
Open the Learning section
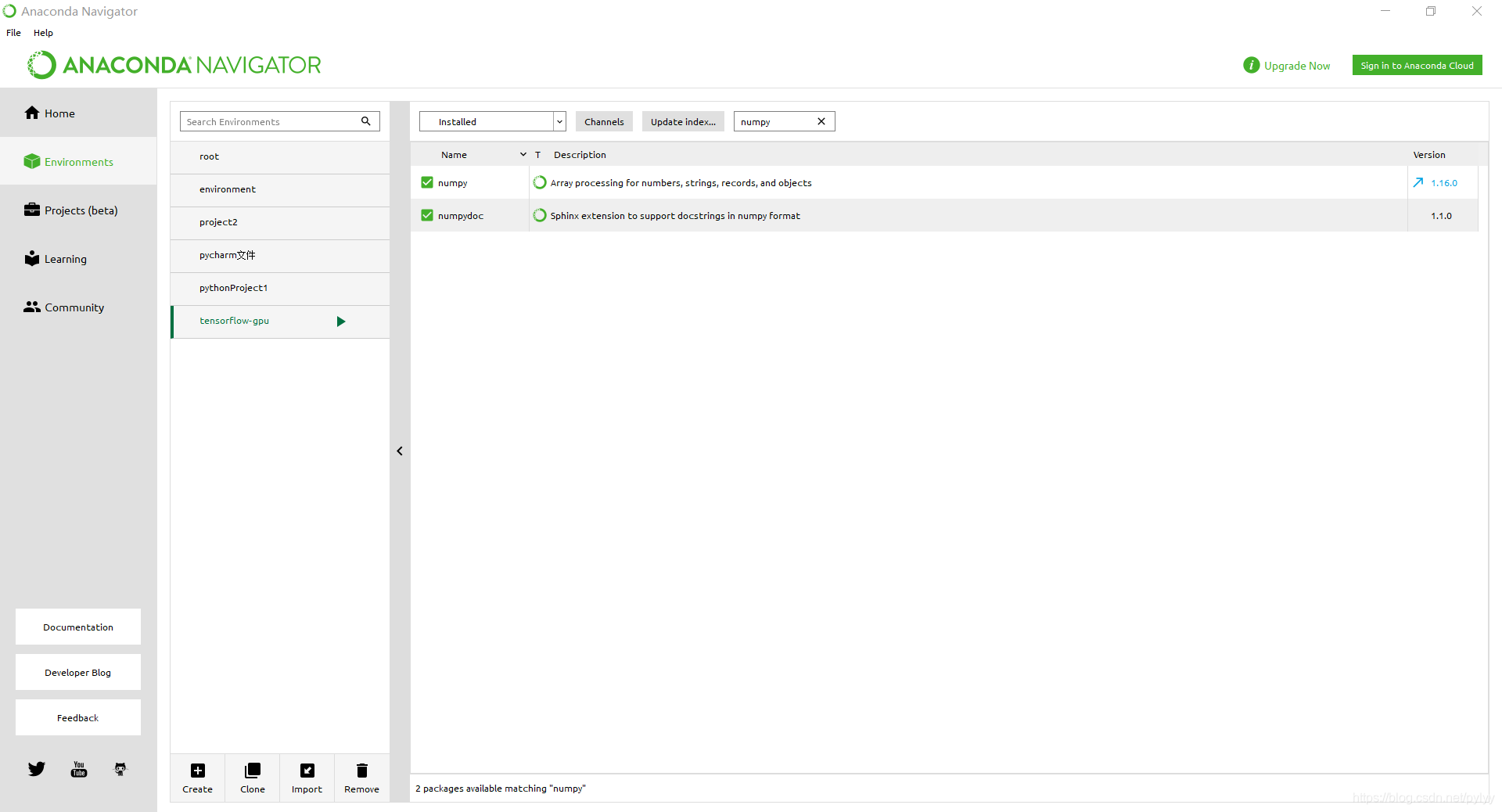(x=78, y=259)
